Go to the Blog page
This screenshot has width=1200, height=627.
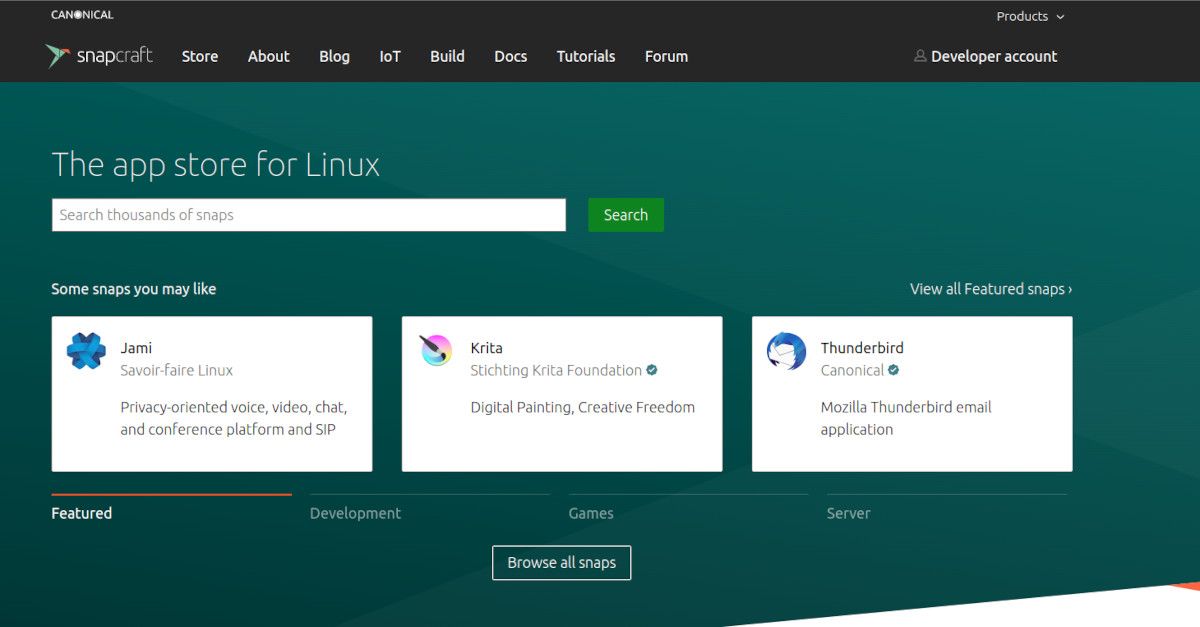click(334, 56)
